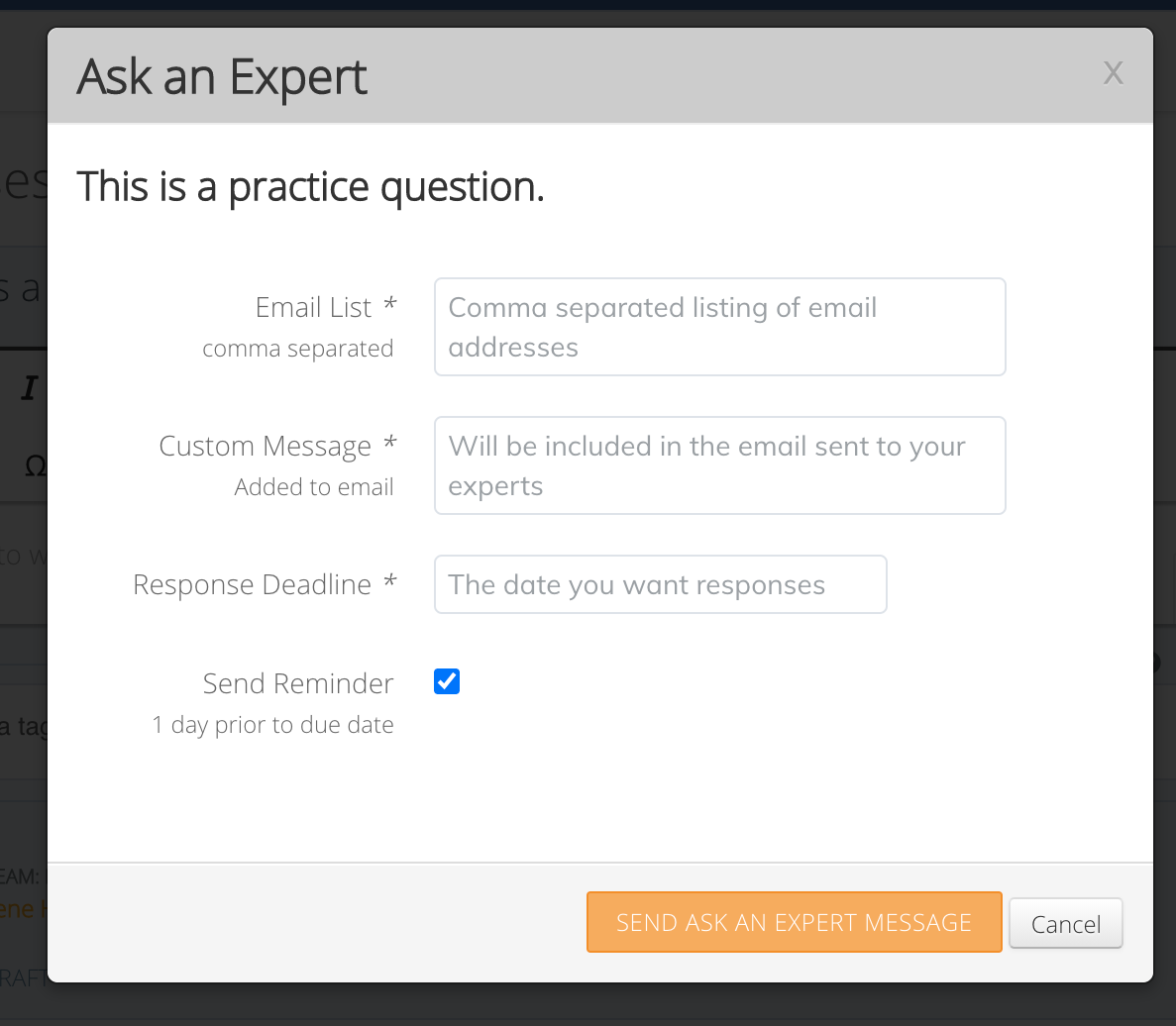Click the Added to email hint text
This screenshot has width=1176, height=1026.
(x=313, y=487)
